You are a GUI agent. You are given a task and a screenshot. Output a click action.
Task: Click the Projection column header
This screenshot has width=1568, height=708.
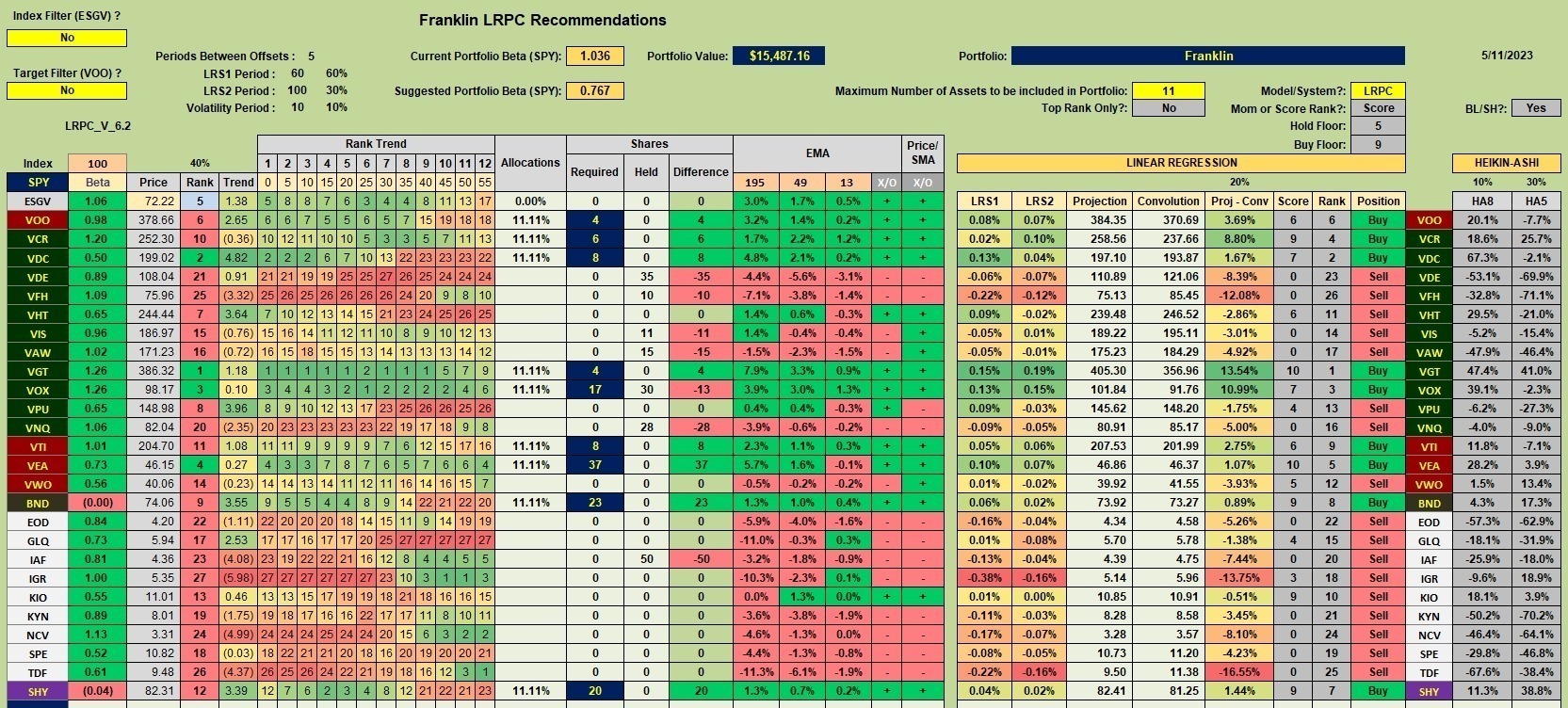(1099, 201)
